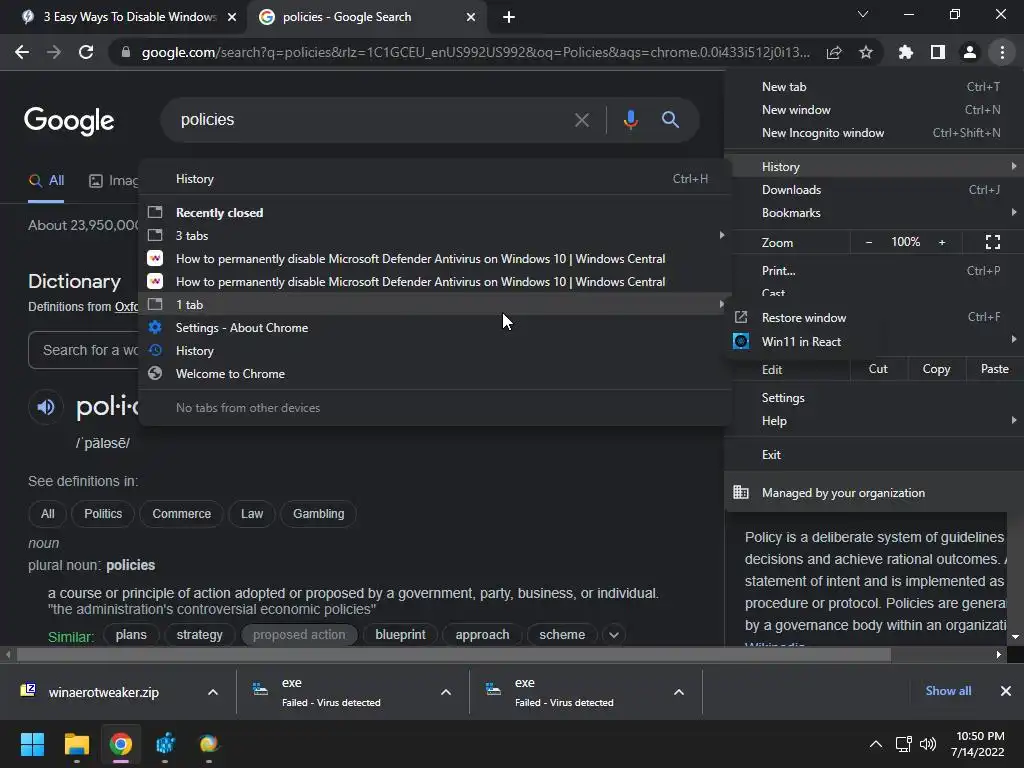Screen dimensions: 1024x768
Task: Click the address bar URL
Action: tap(475, 52)
